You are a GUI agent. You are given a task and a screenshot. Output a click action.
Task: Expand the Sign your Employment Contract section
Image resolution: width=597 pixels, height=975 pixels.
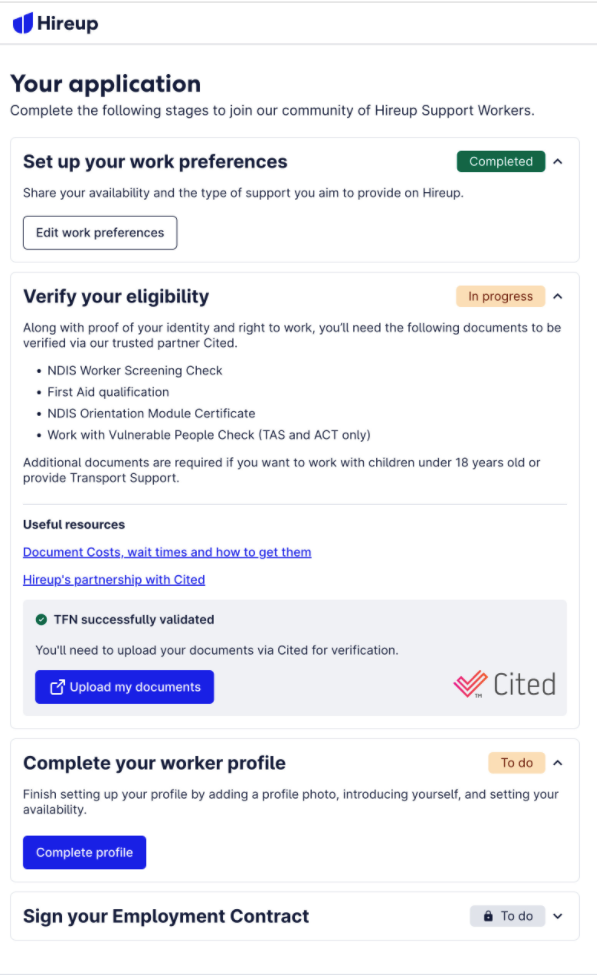click(x=558, y=916)
